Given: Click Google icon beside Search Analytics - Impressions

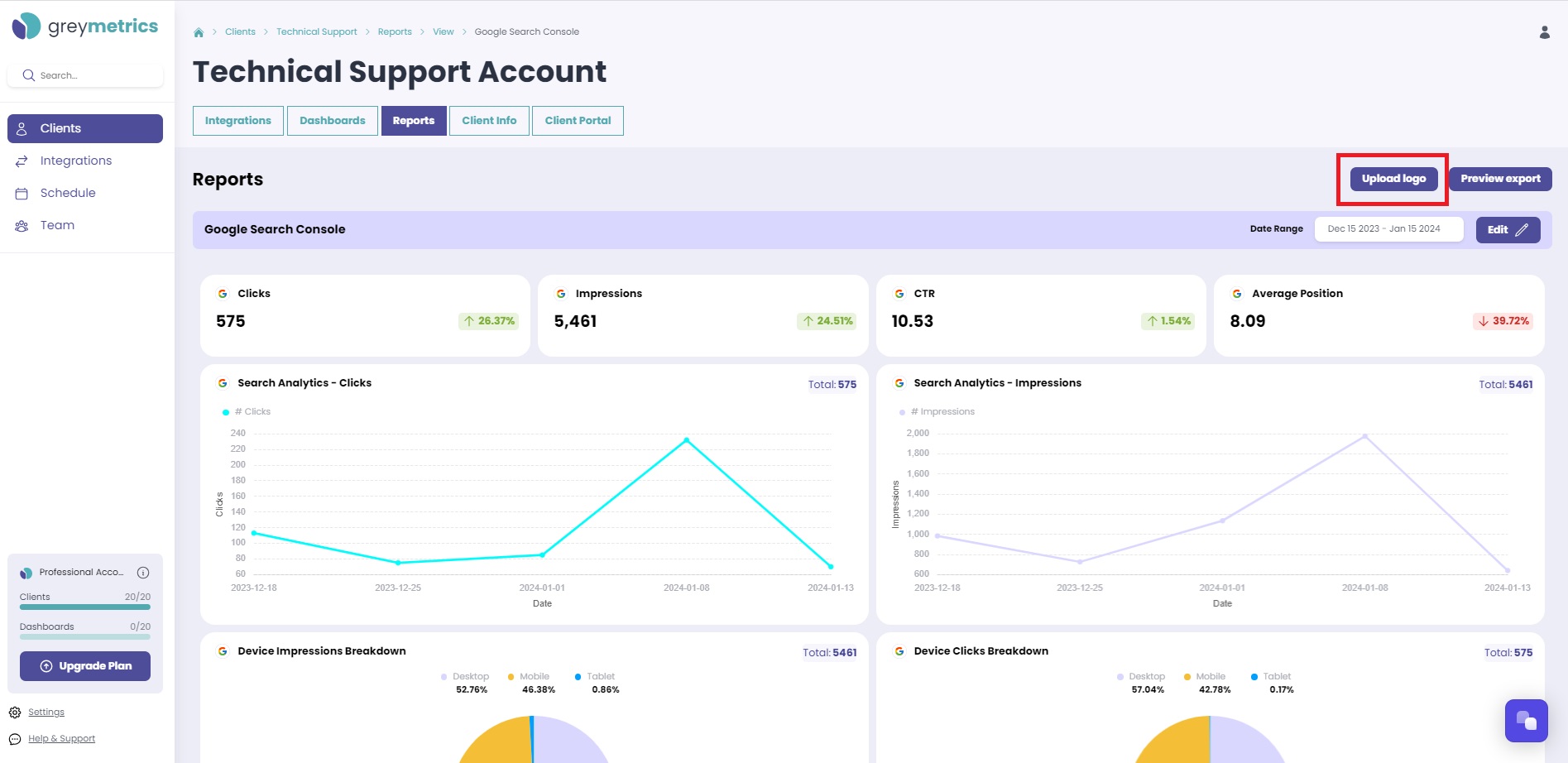Looking at the screenshot, I should tap(899, 383).
